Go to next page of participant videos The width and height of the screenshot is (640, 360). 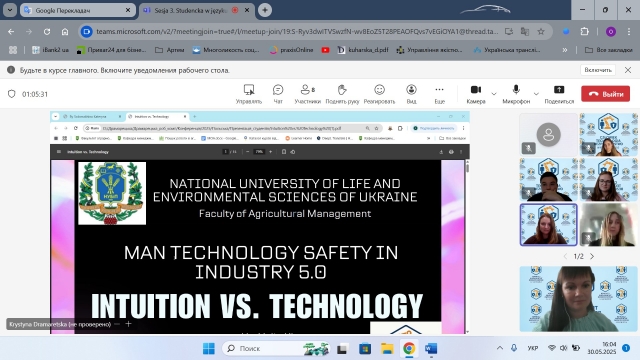point(592,256)
